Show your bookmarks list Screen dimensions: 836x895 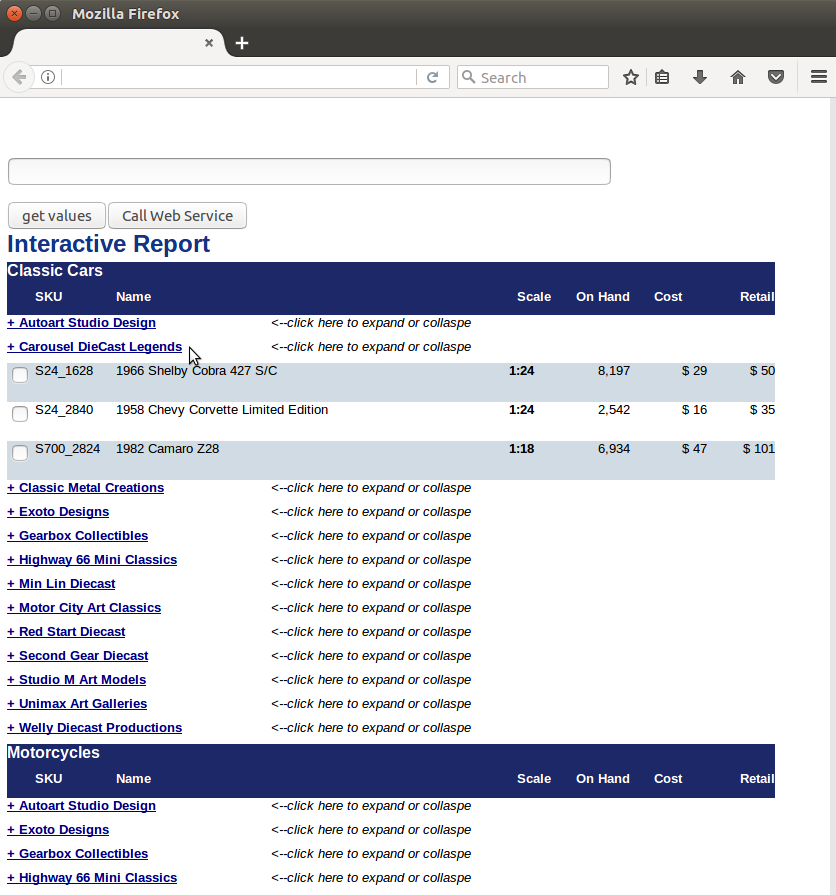(x=662, y=77)
